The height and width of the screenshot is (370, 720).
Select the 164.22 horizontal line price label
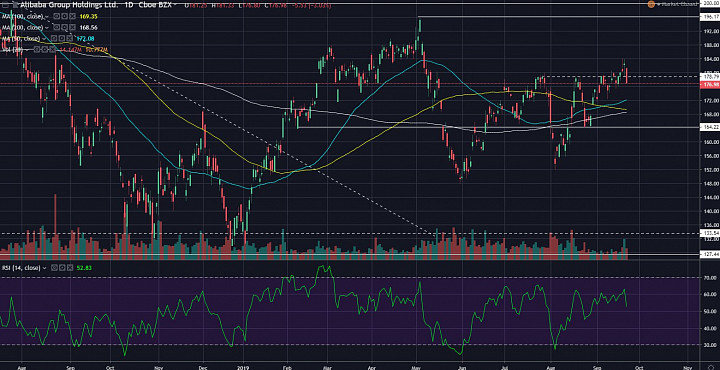[710, 127]
